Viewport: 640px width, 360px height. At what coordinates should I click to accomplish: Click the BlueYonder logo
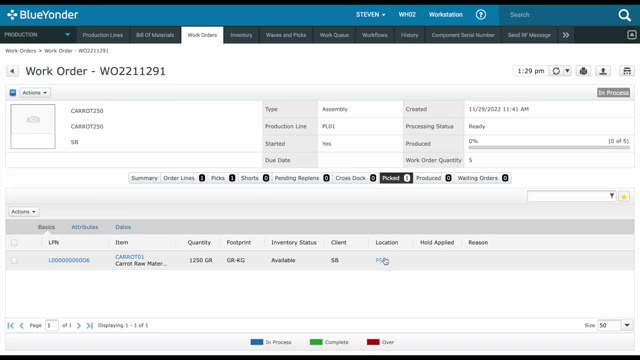[x=42, y=15]
